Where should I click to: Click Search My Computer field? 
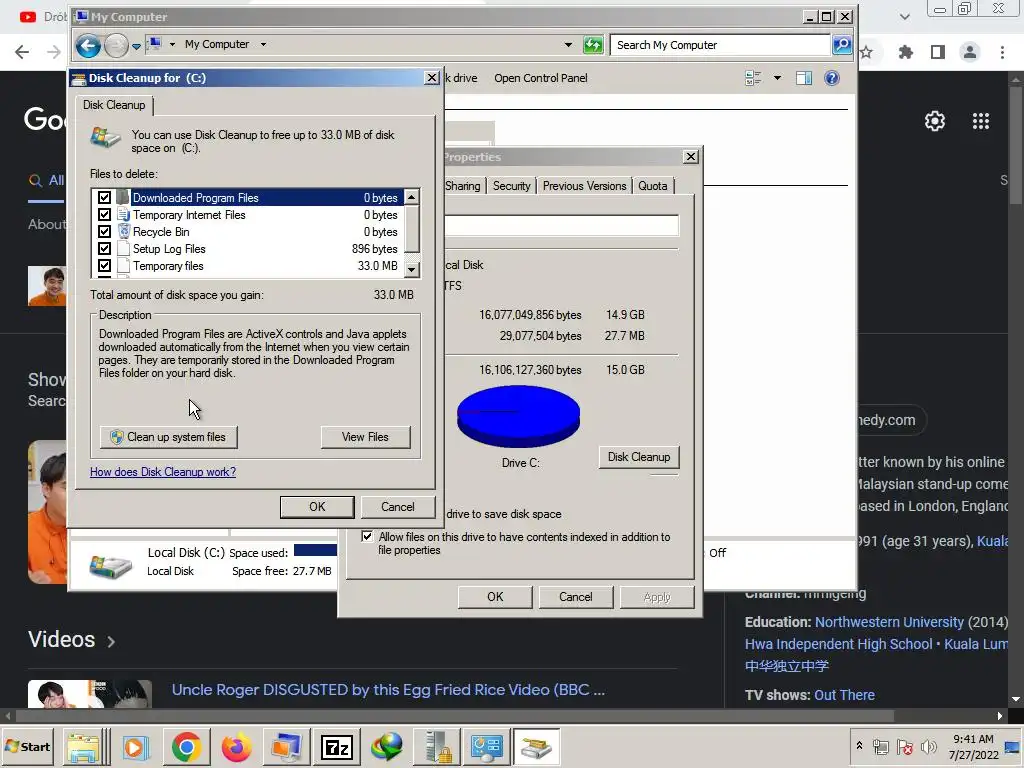click(720, 45)
